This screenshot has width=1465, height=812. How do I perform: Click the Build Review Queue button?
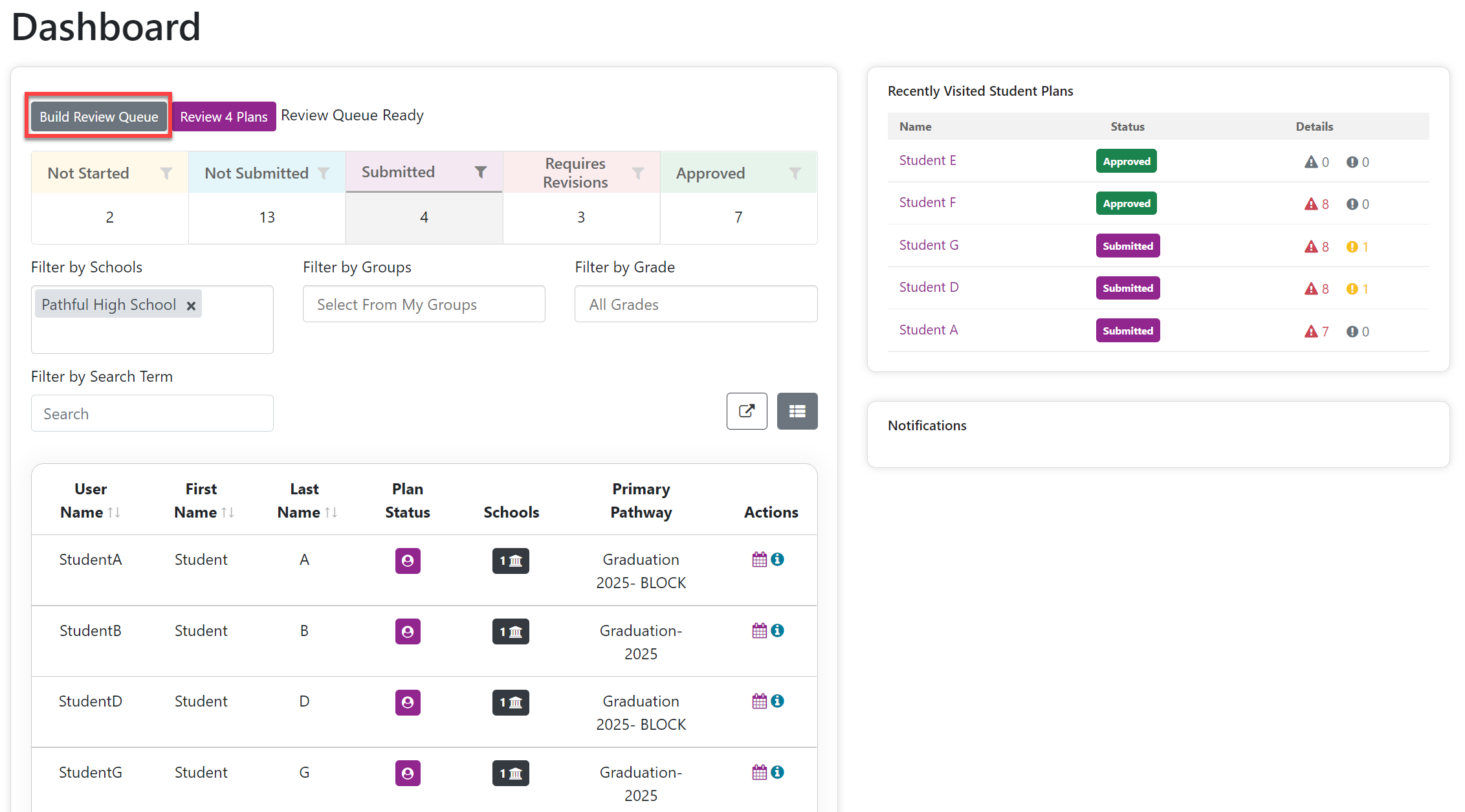99,116
